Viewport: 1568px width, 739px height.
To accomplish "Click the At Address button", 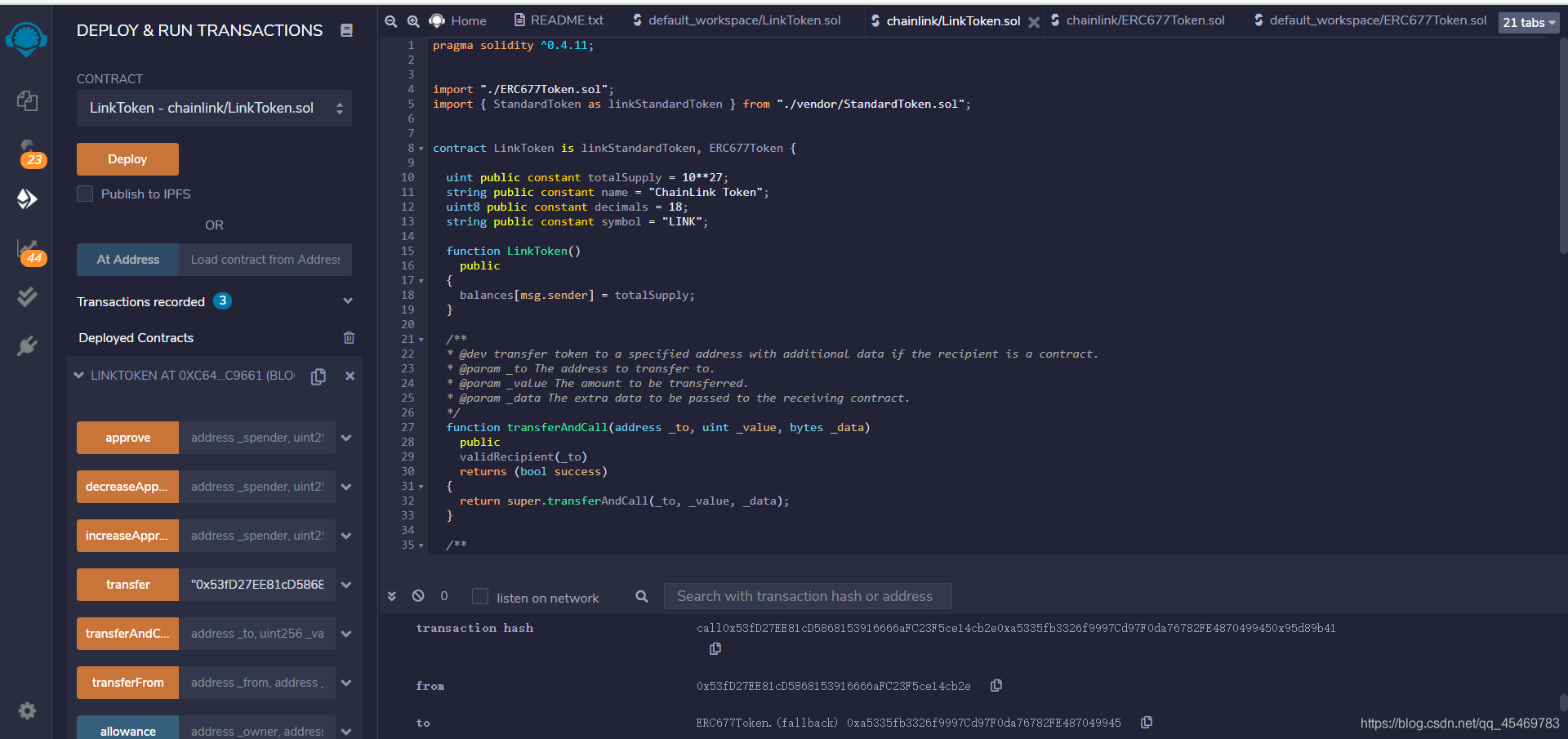I will pyautogui.click(x=128, y=260).
